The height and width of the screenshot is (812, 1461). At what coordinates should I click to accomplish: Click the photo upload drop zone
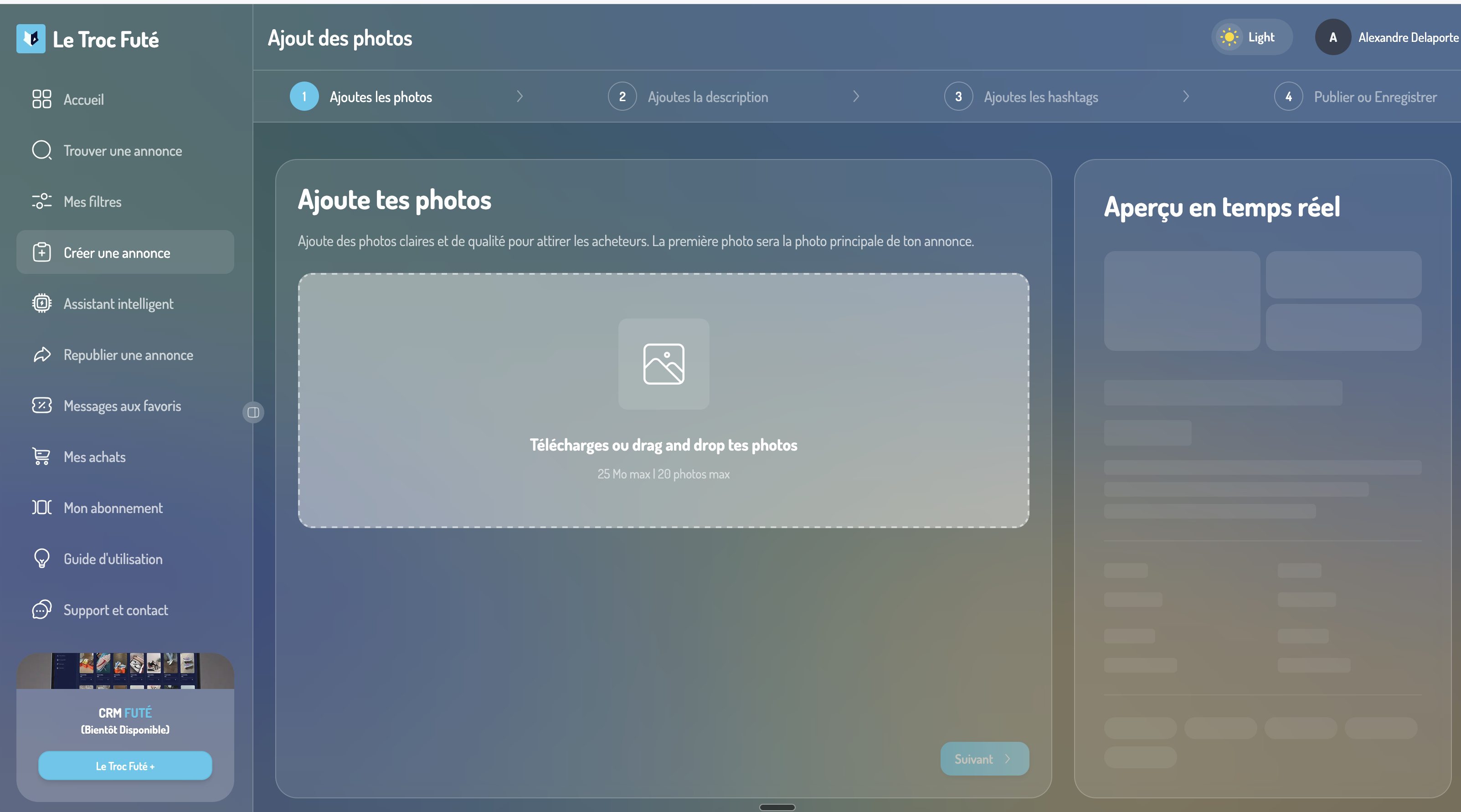coord(664,401)
